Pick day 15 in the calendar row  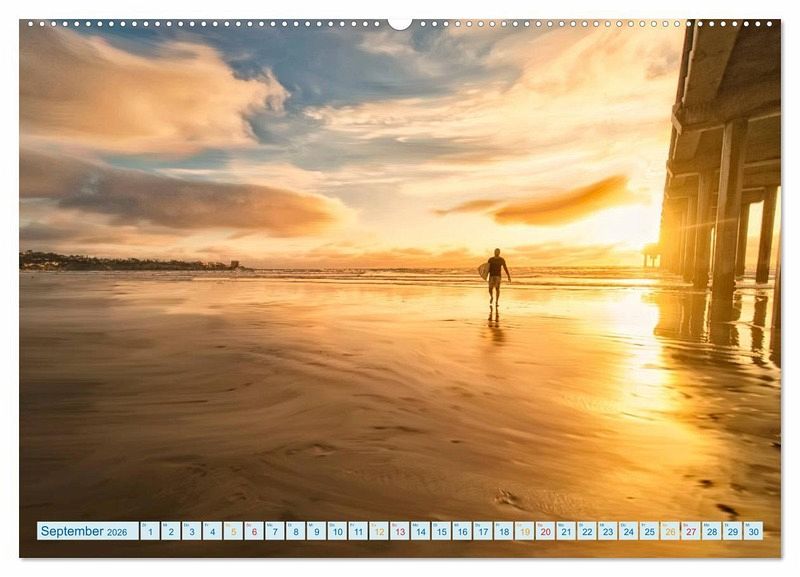point(440,531)
